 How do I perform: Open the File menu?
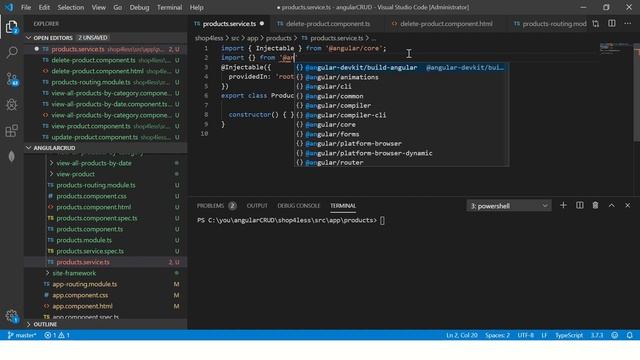[x=26, y=7]
